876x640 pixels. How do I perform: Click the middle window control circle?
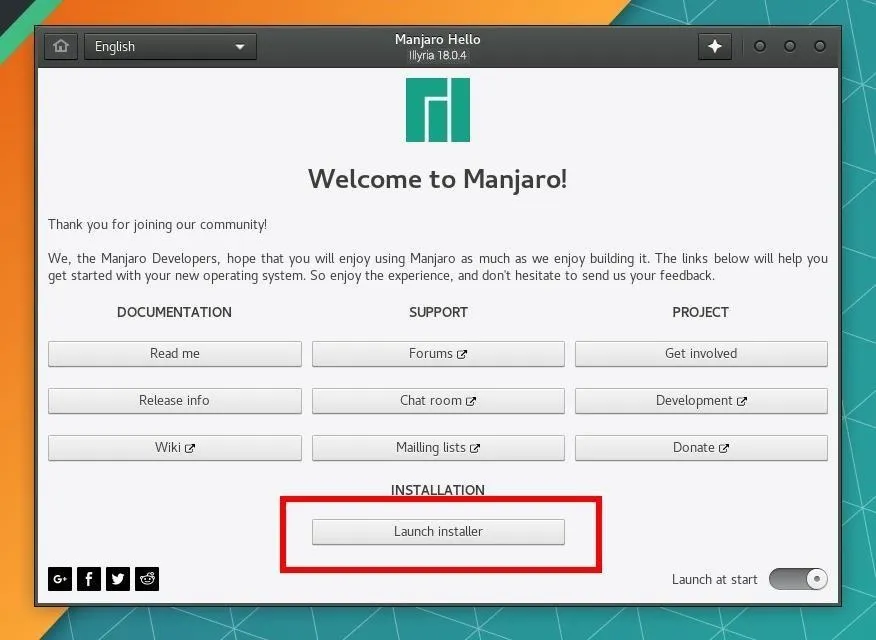(790, 46)
